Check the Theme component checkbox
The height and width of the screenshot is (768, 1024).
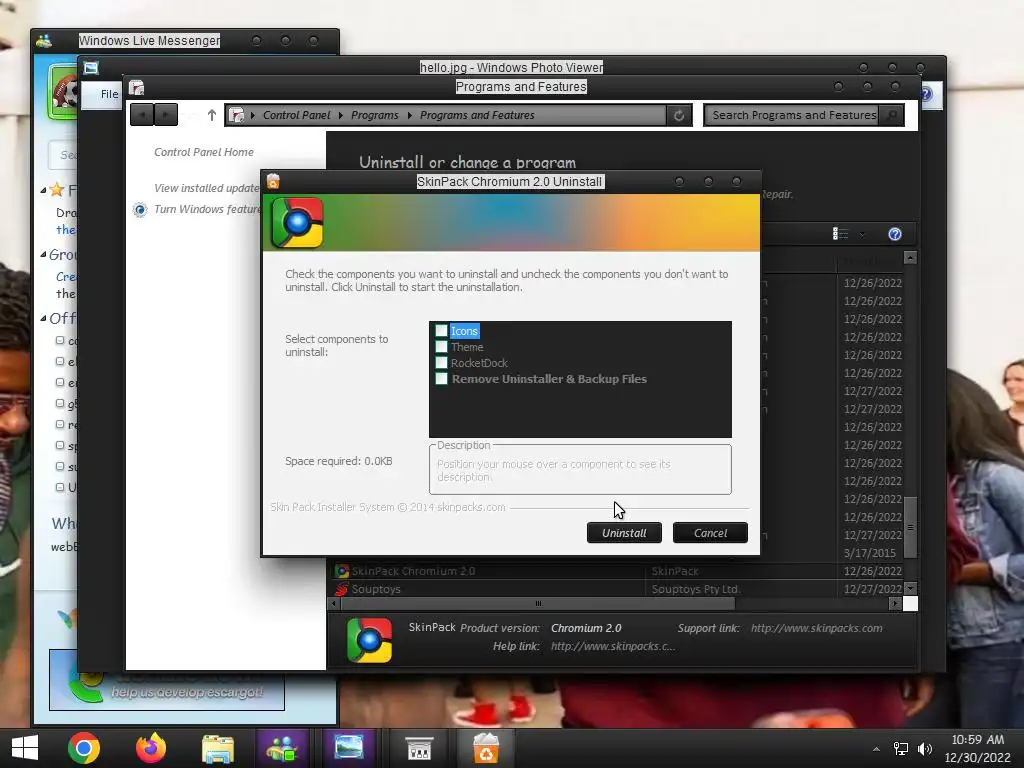tap(441, 347)
